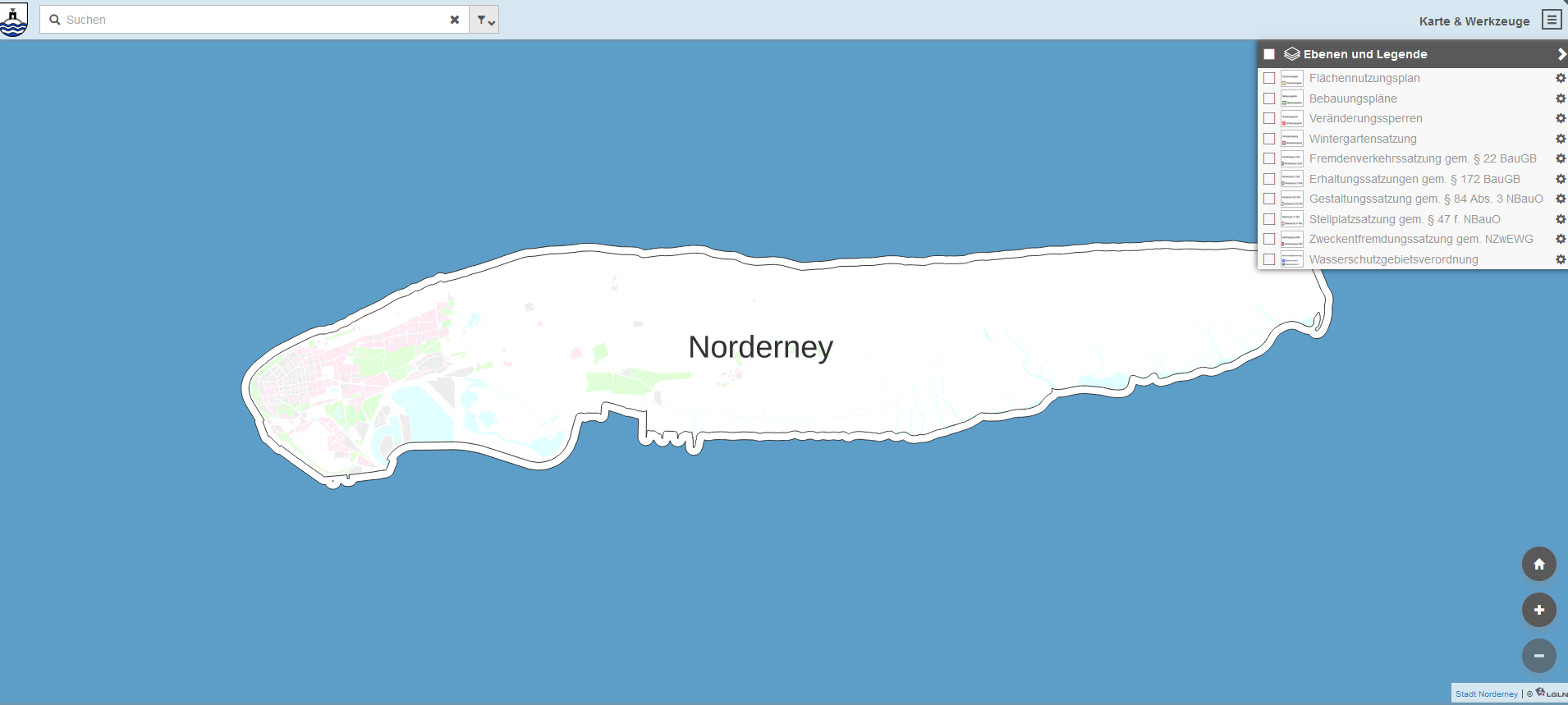Open the search filter dropdown
Screen dimensions: 1568x705
click(x=485, y=20)
